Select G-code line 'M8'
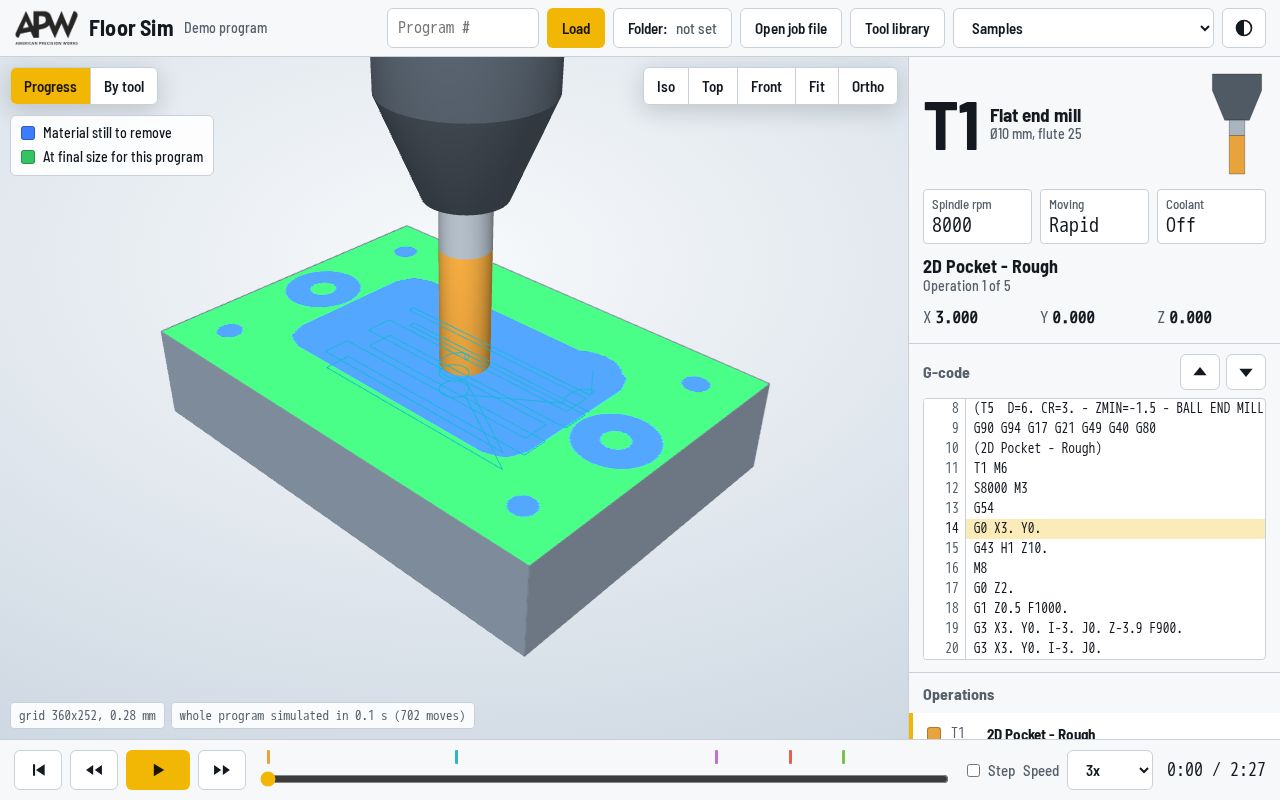Viewport: 1280px width, 800px height. click(1094, 568)
